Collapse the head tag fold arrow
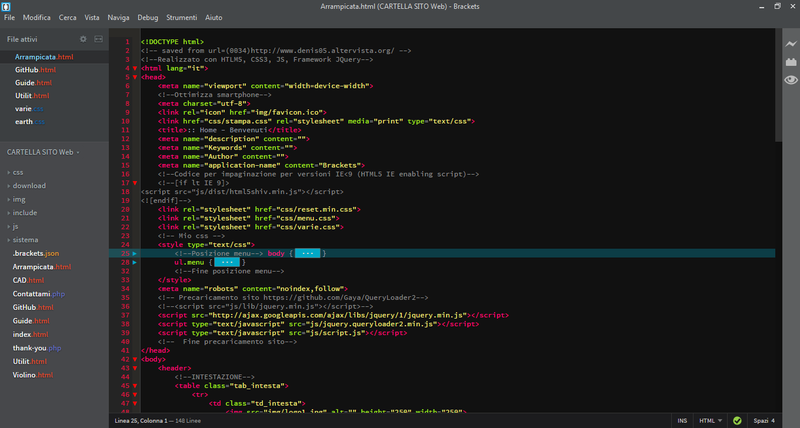800x428 pixels. pyautogui.click(x=133, y=76)
